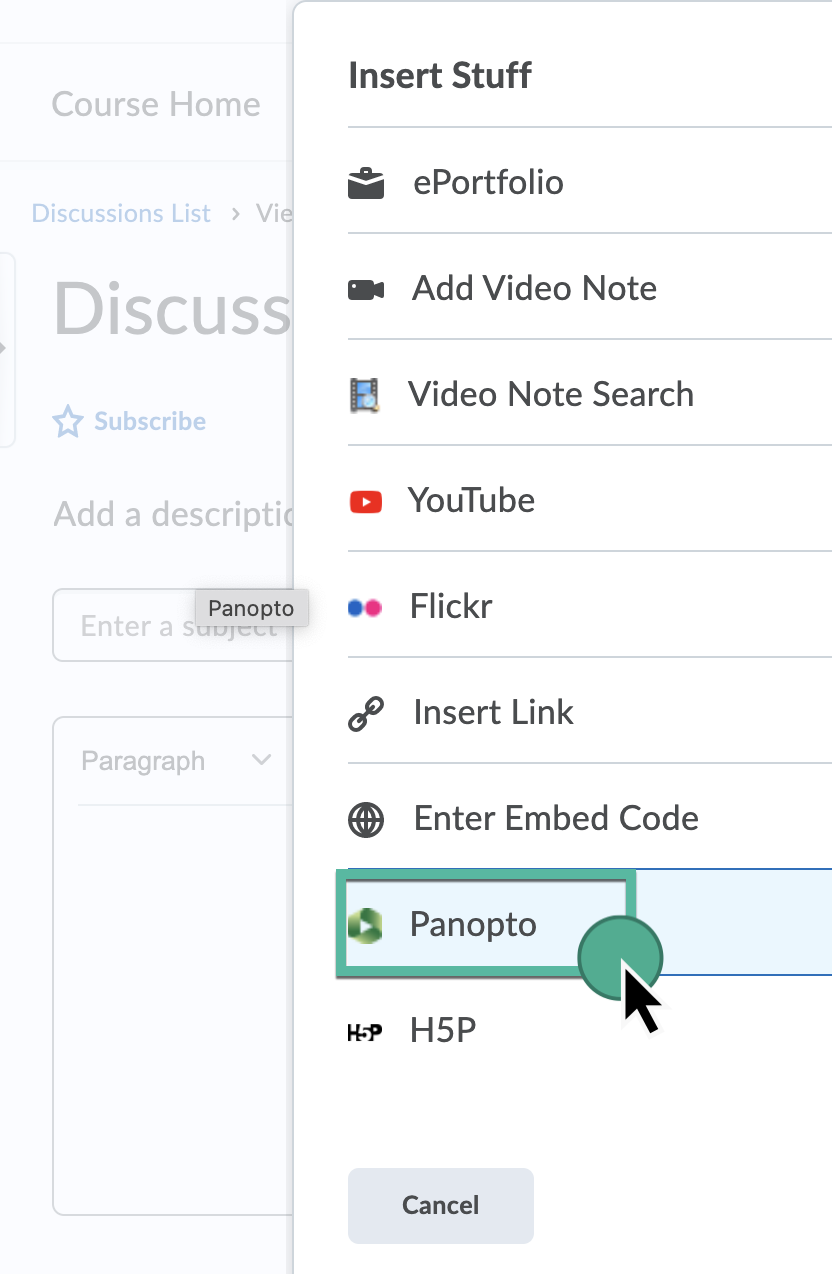
Task: Click the Insert Link chain icon
Action: (366, 714)
